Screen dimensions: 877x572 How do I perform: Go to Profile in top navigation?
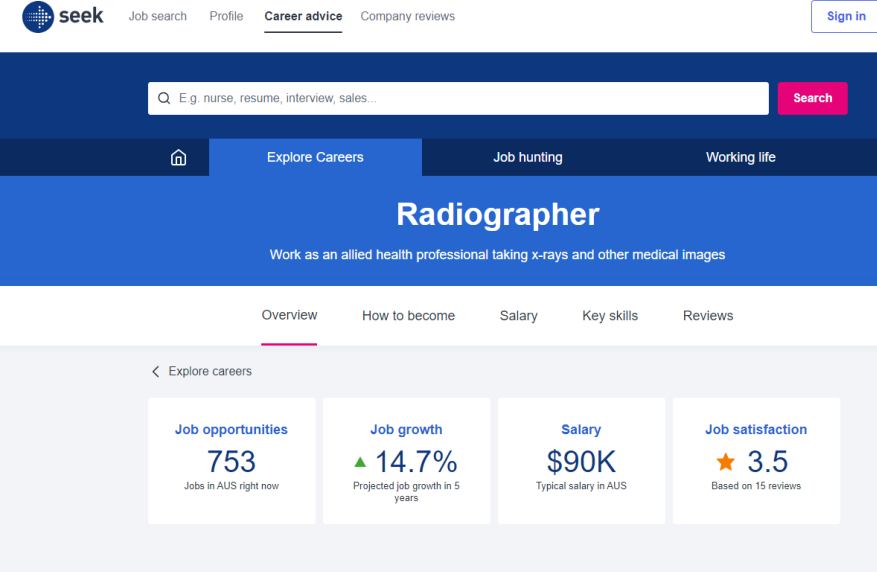click(226, 16)
